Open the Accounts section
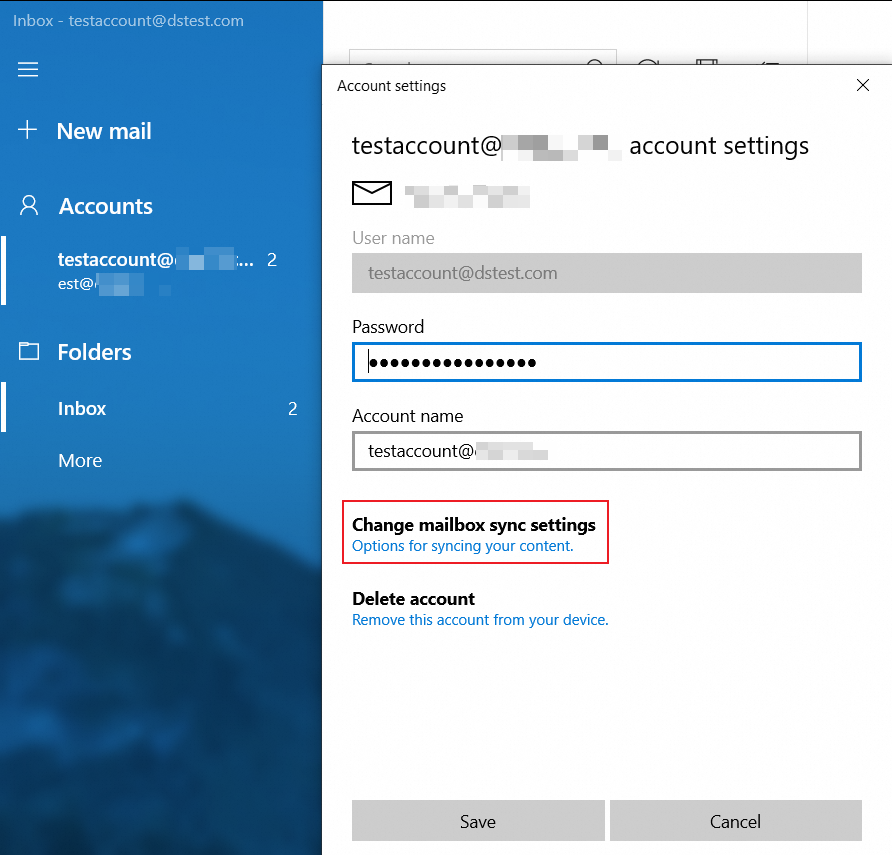Viewport: 892px width, 855px height. (106, 206)
